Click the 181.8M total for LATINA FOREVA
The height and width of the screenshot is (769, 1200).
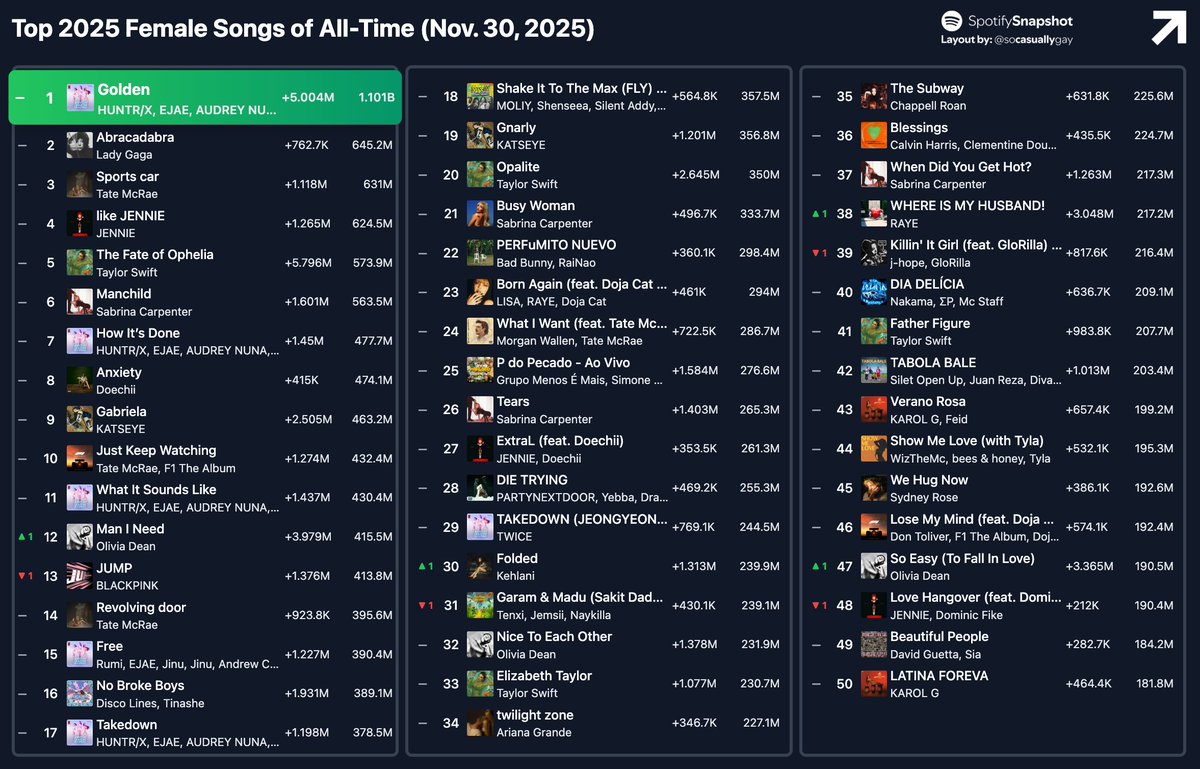click(x=1153, y=684)
